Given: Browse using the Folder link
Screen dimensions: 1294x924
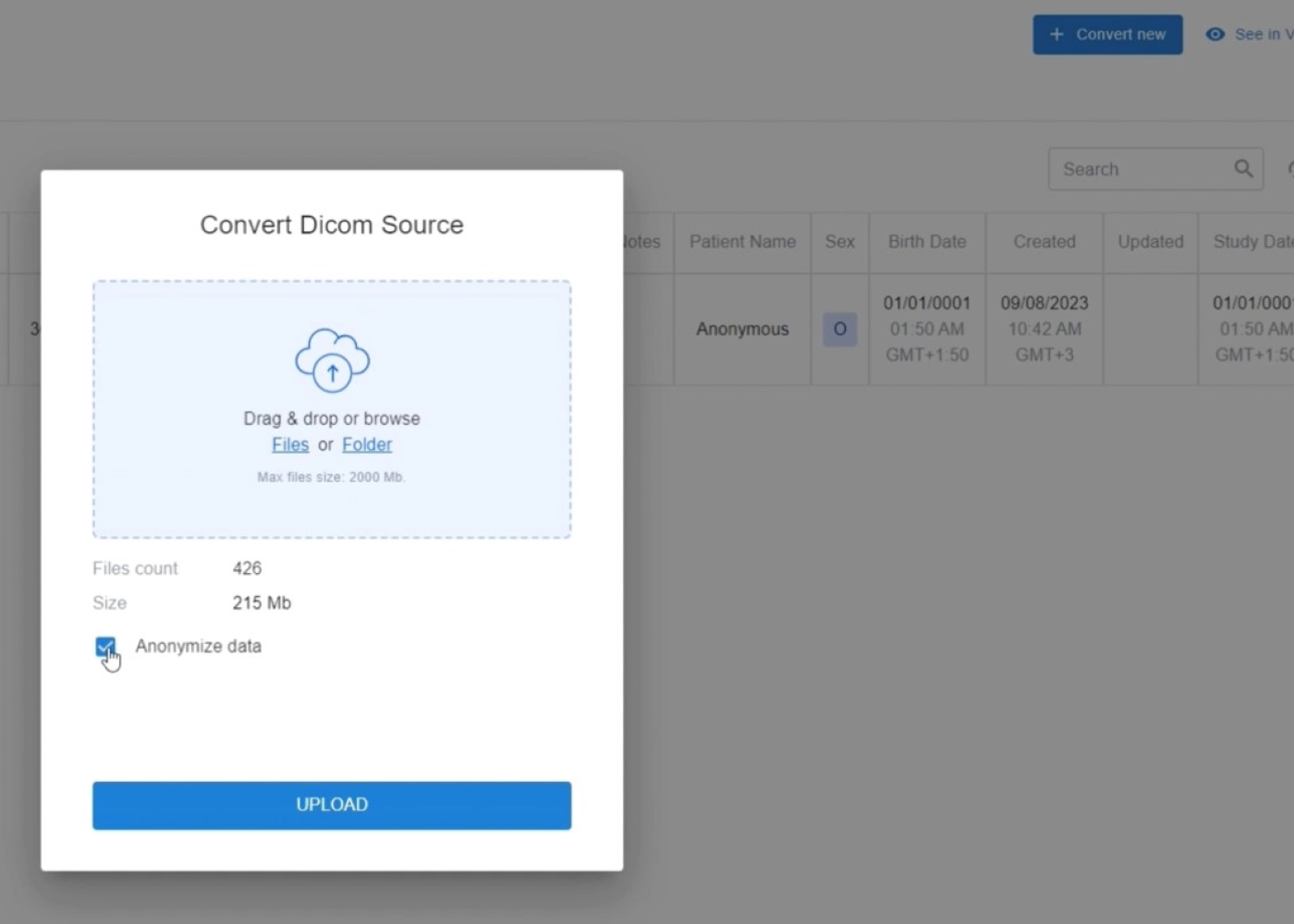Looking at the screenshot, I should [367, 444].
